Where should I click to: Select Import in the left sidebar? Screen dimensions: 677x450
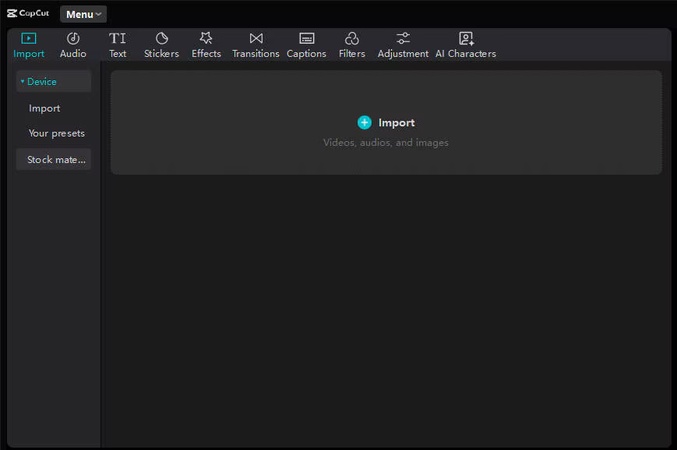pos(44,108)
